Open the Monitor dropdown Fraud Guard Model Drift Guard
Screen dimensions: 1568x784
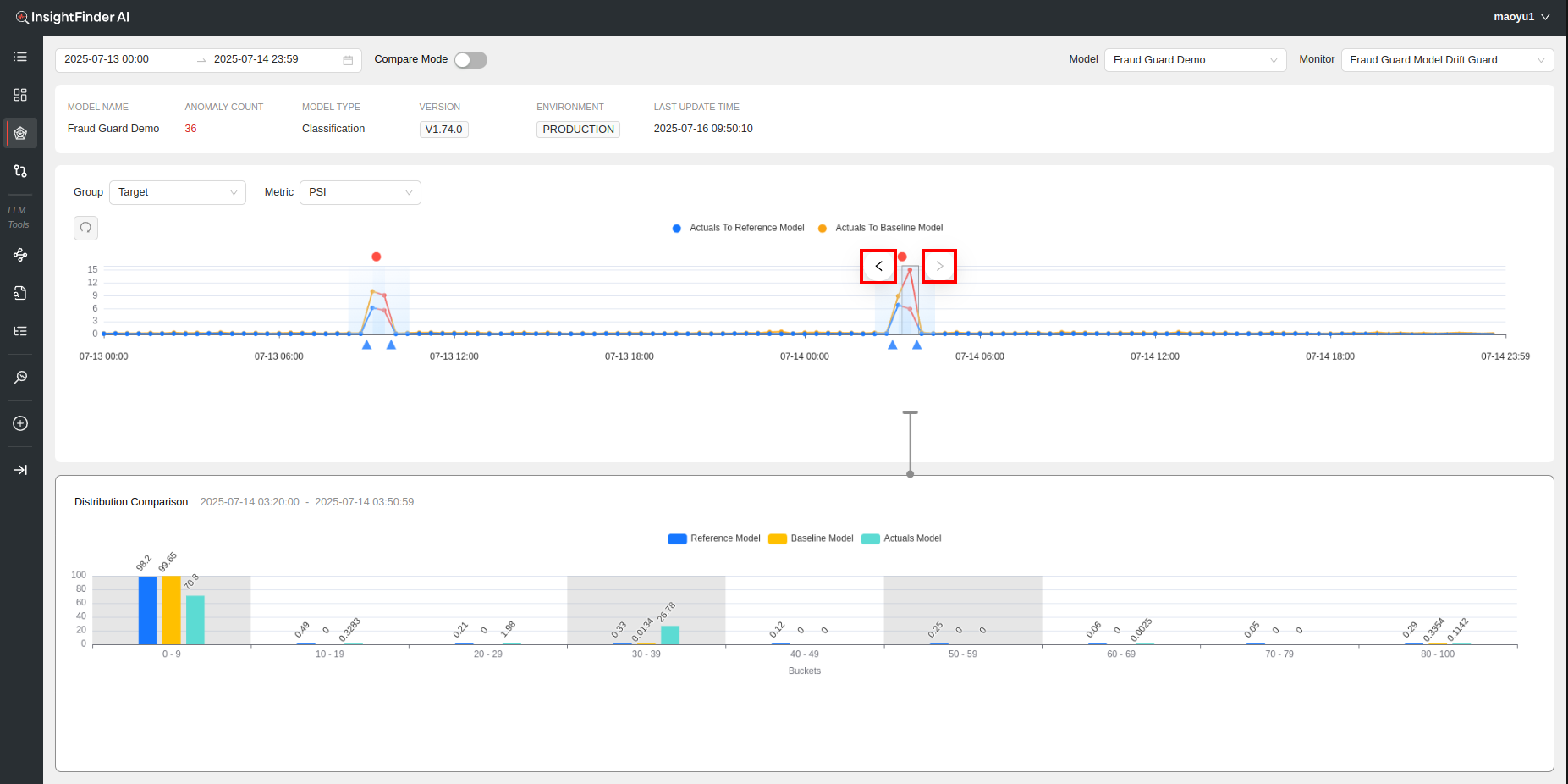[1446, 60]
